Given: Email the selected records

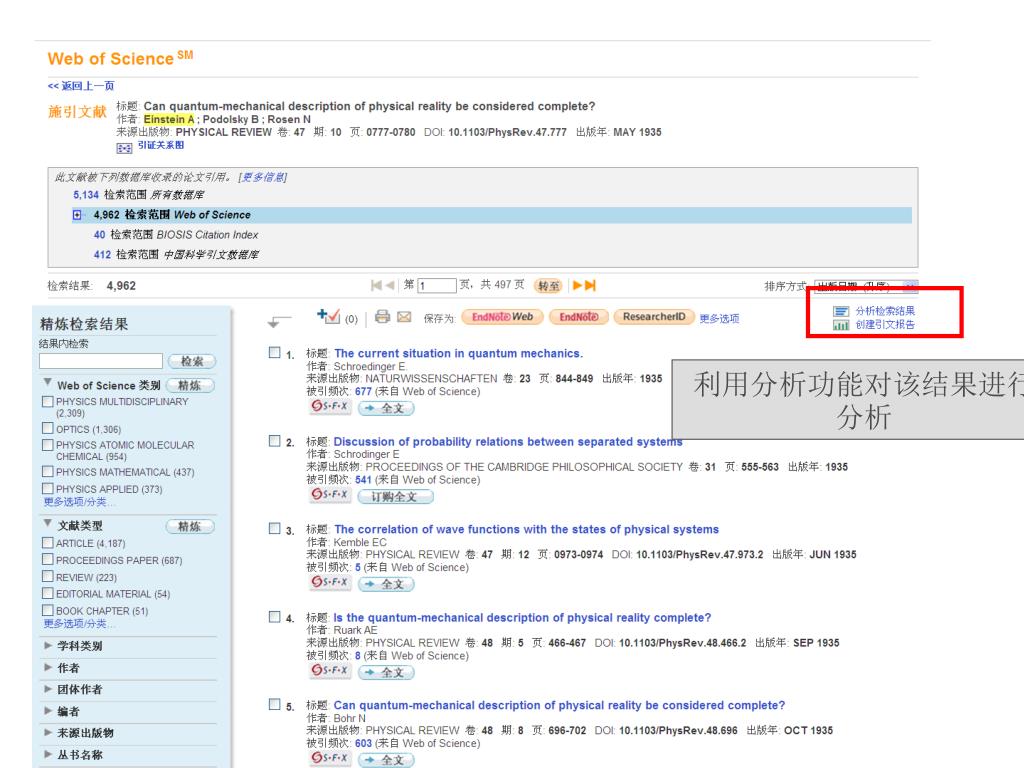Looking at the screenshot, I should point(404,317).
